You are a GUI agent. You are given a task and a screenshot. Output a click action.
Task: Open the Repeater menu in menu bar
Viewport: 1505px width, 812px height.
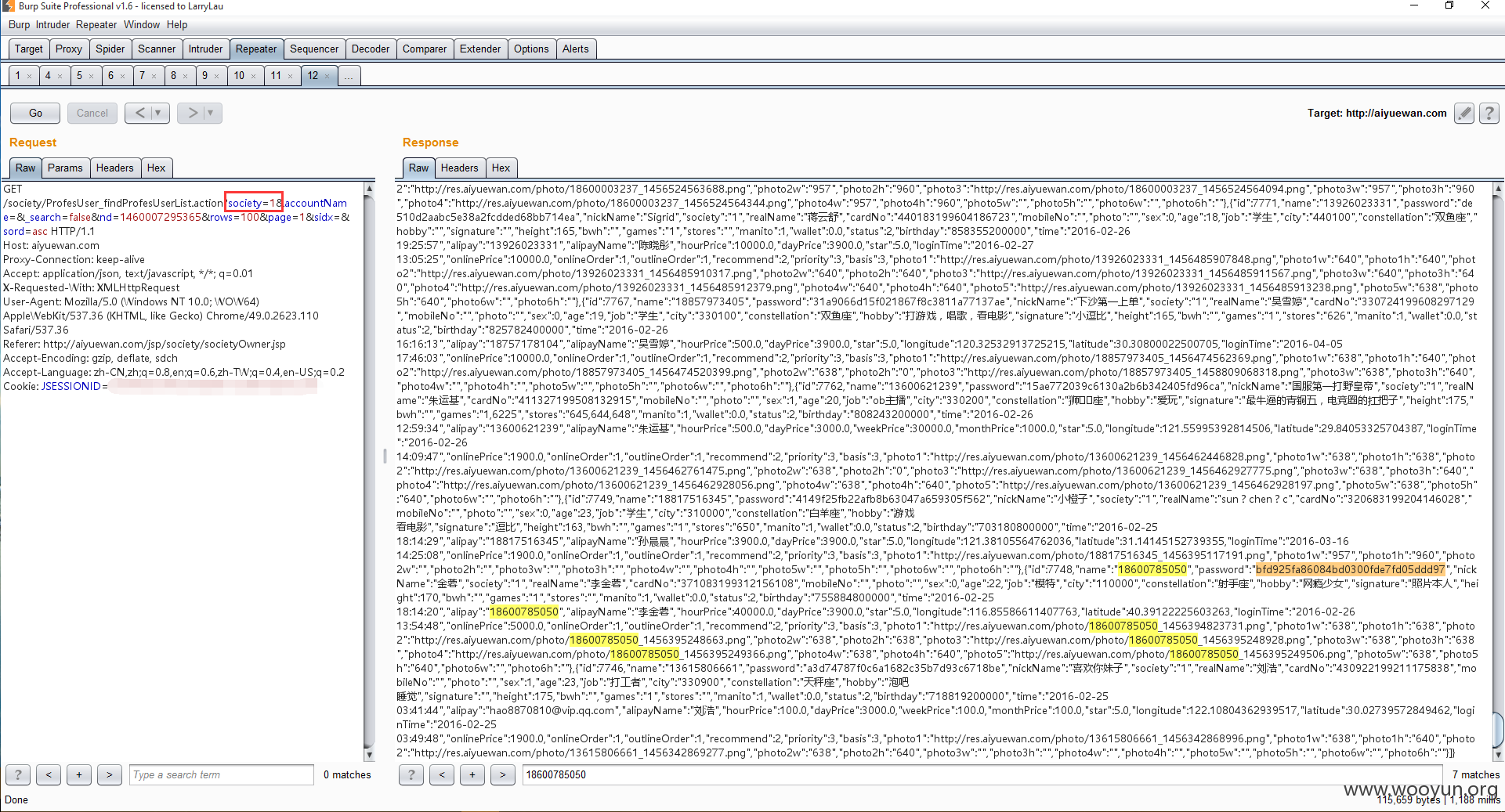pyautogui.click(x=96, y=25)
